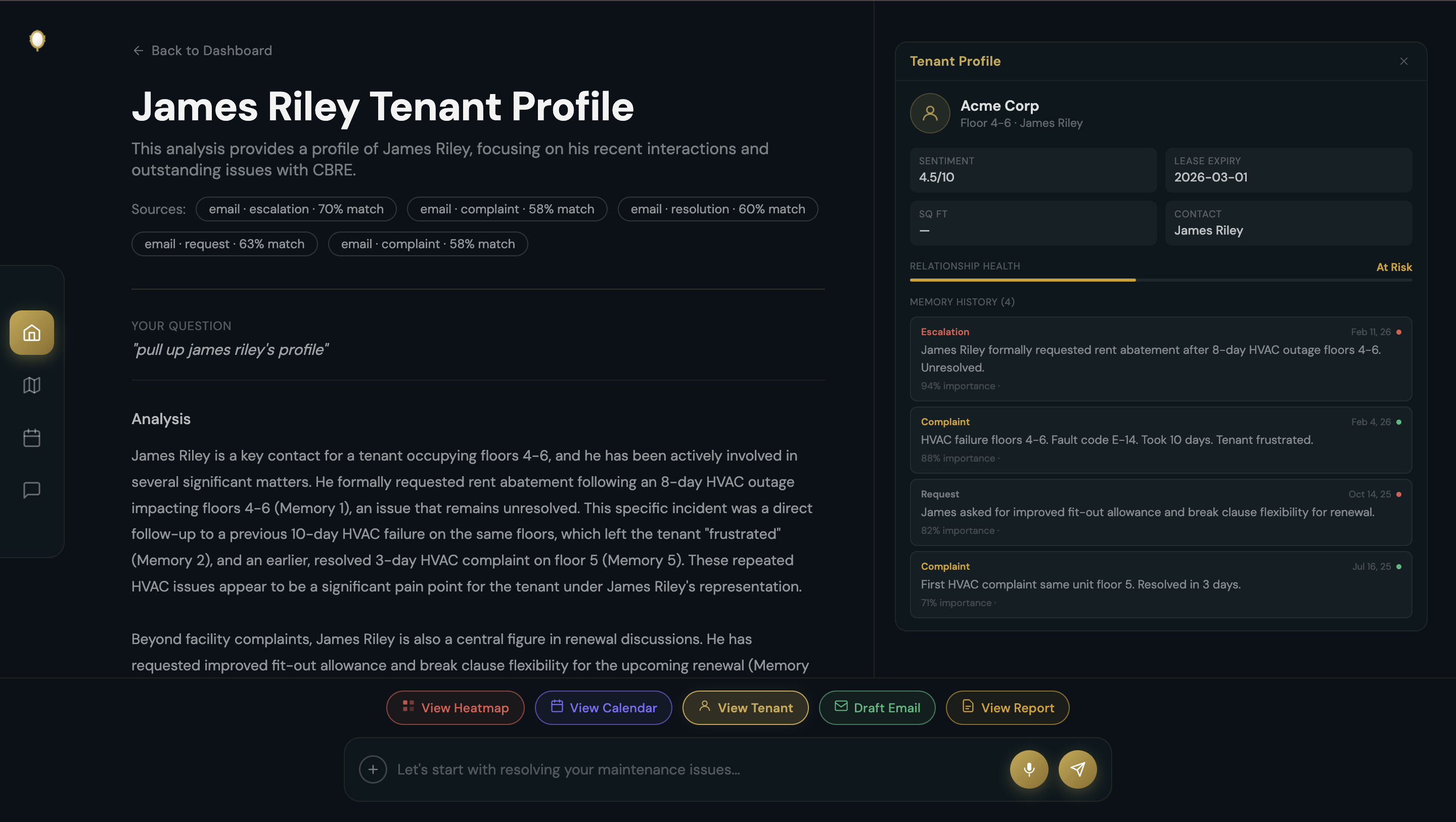Open the Escalation memory entry from Feb 11

(x=1160, y=359)
